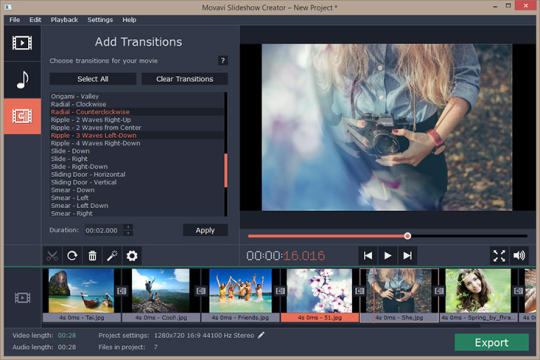The width and height of the screenshot is (540, 360).
Task: Open the Edit menu
Action: [35, 20]
